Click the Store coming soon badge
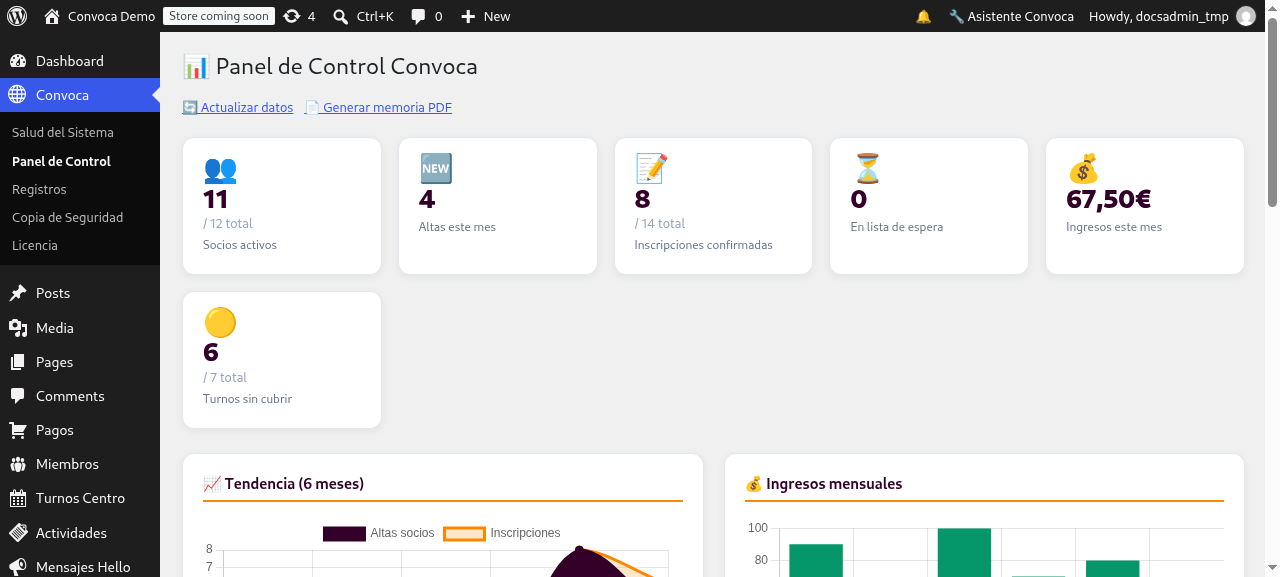Image resolution: width=1280 pixels, height=577 pixels. [219, 16]
